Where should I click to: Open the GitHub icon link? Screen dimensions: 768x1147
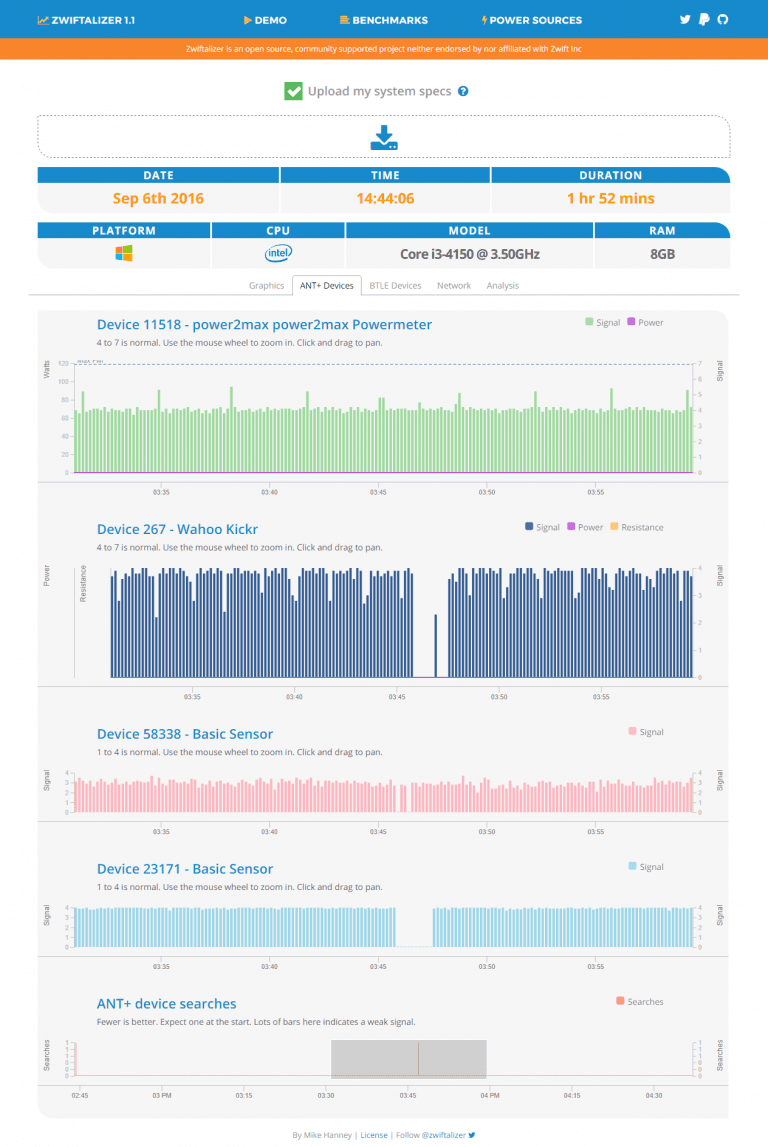[x=723, y=19]
